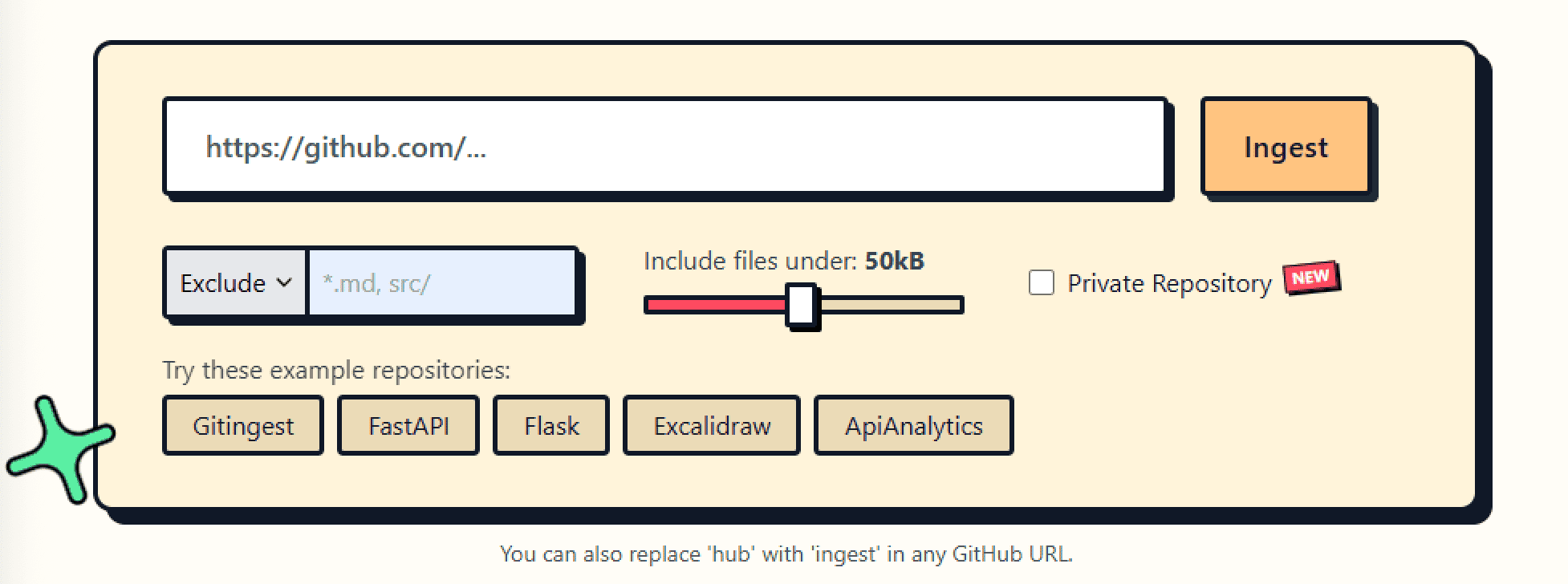1568x584 pixels.
Task: Toggle the Private Repository checkbox
Action: tap(1041, 283)
